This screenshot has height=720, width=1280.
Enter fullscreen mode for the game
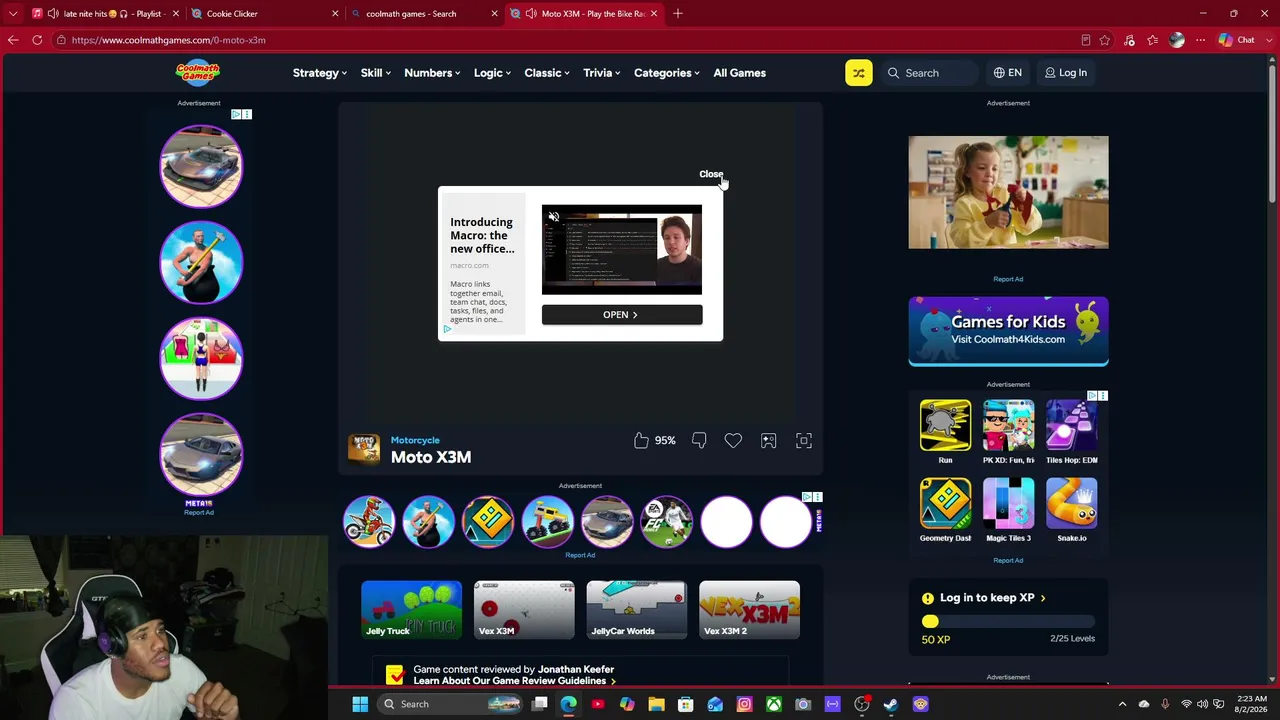point(804,440)
